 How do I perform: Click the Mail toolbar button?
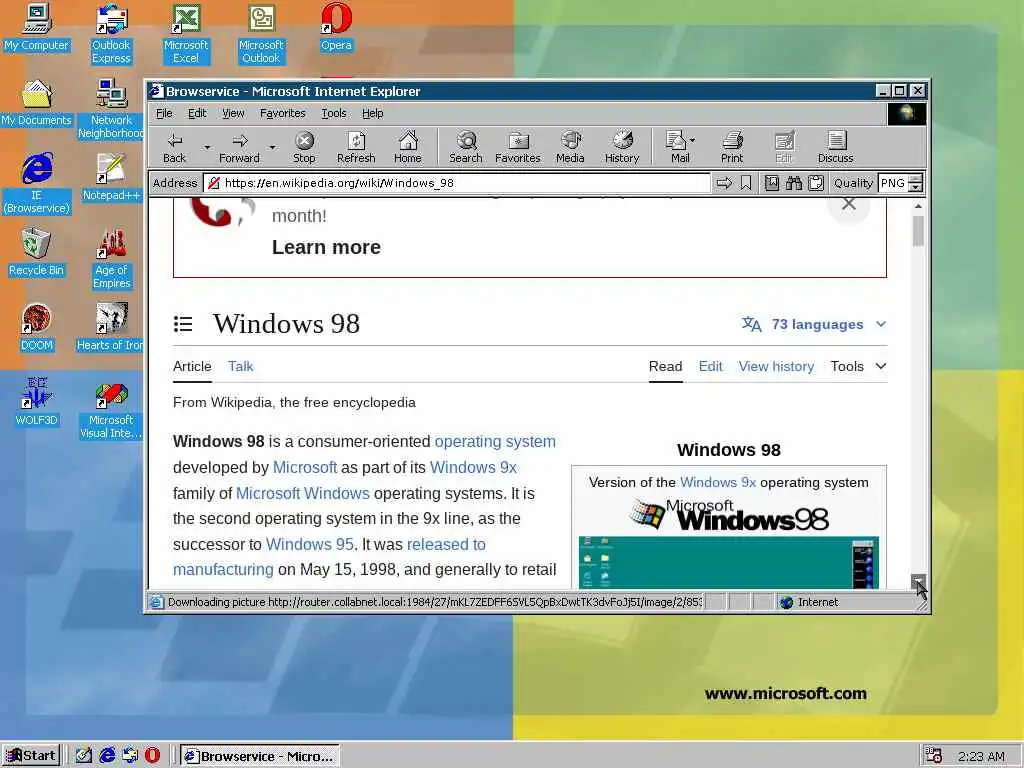coord(675,148)
